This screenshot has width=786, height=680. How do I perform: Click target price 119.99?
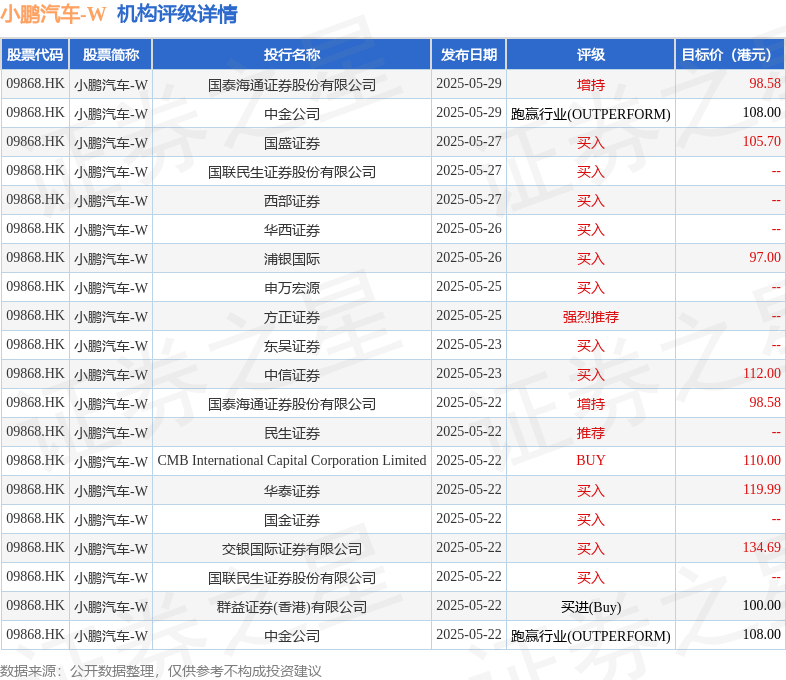(761, 489)
